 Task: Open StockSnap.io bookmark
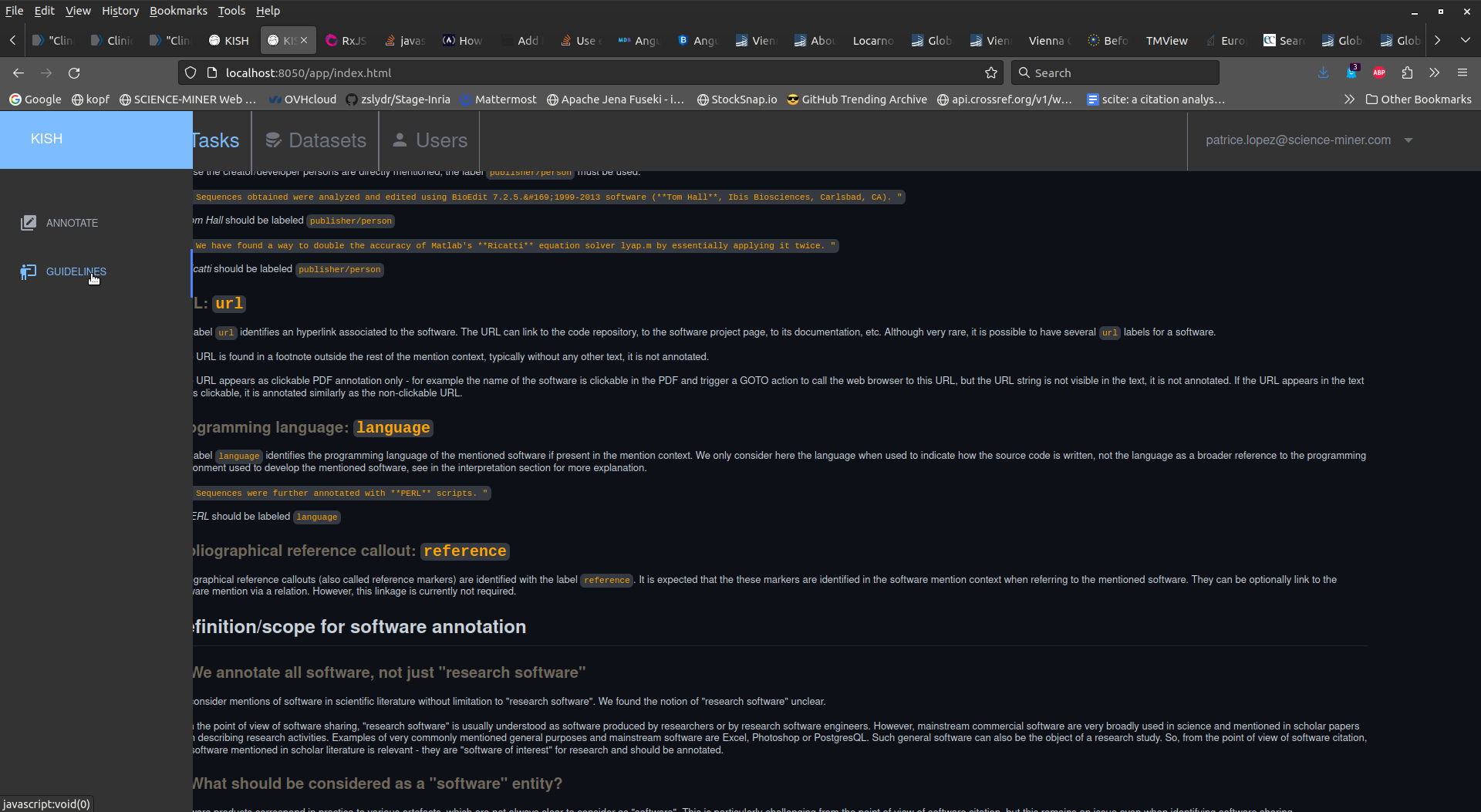point(737,99)
